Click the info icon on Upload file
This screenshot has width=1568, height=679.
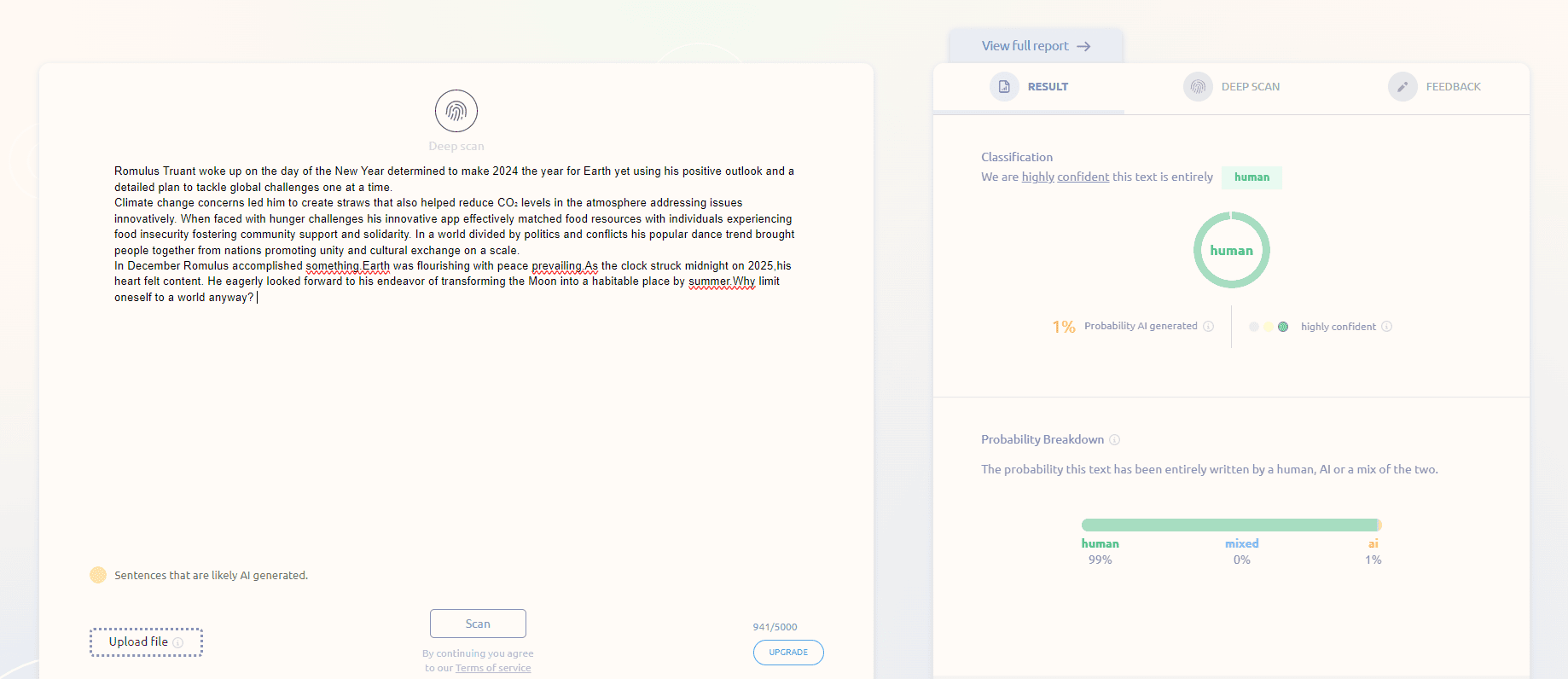(178, 642)
